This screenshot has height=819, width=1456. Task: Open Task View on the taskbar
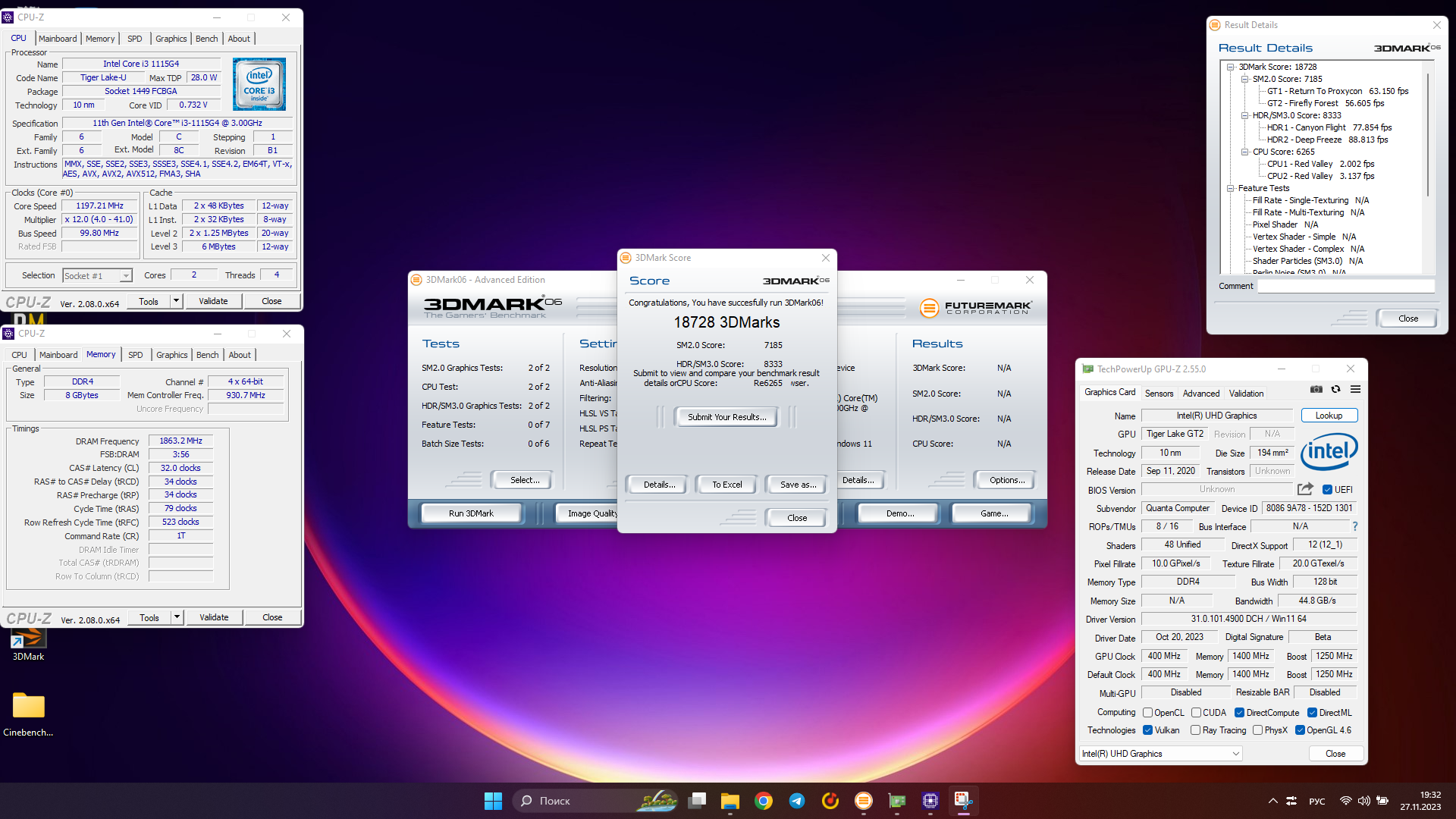(x=697, y=801)
